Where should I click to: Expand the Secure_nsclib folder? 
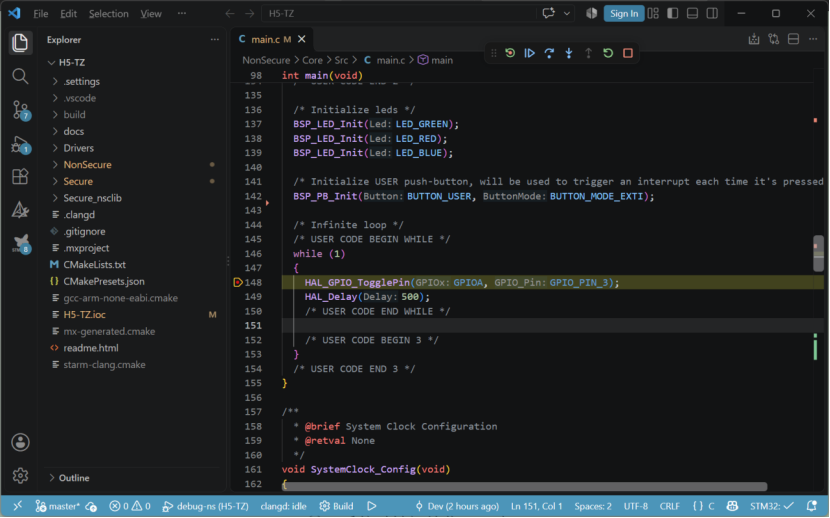pos(132,198)
